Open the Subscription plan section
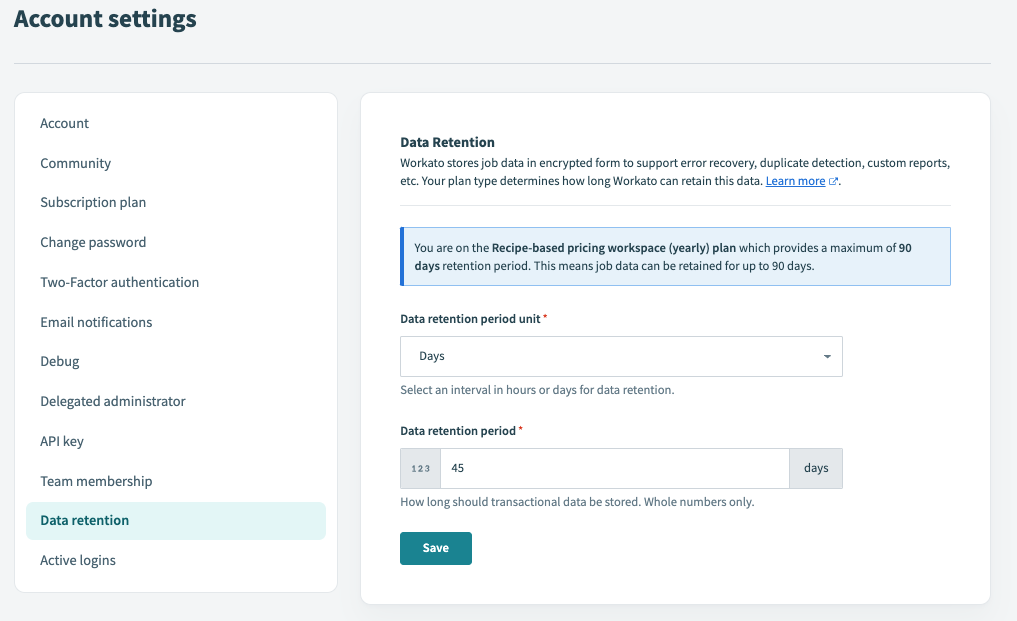 coord(93,202)
